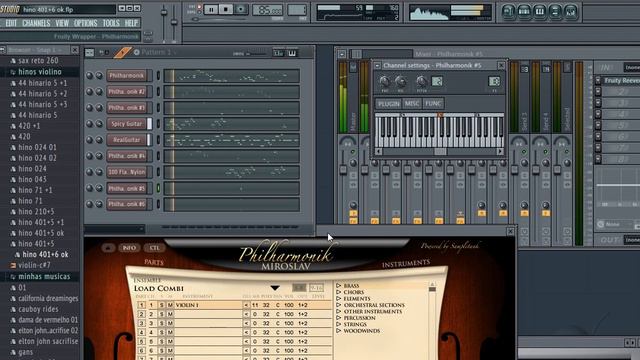Click the stop button in the transport bar
The height and width of the screenshot is (360, 640).
click(226, 9)
